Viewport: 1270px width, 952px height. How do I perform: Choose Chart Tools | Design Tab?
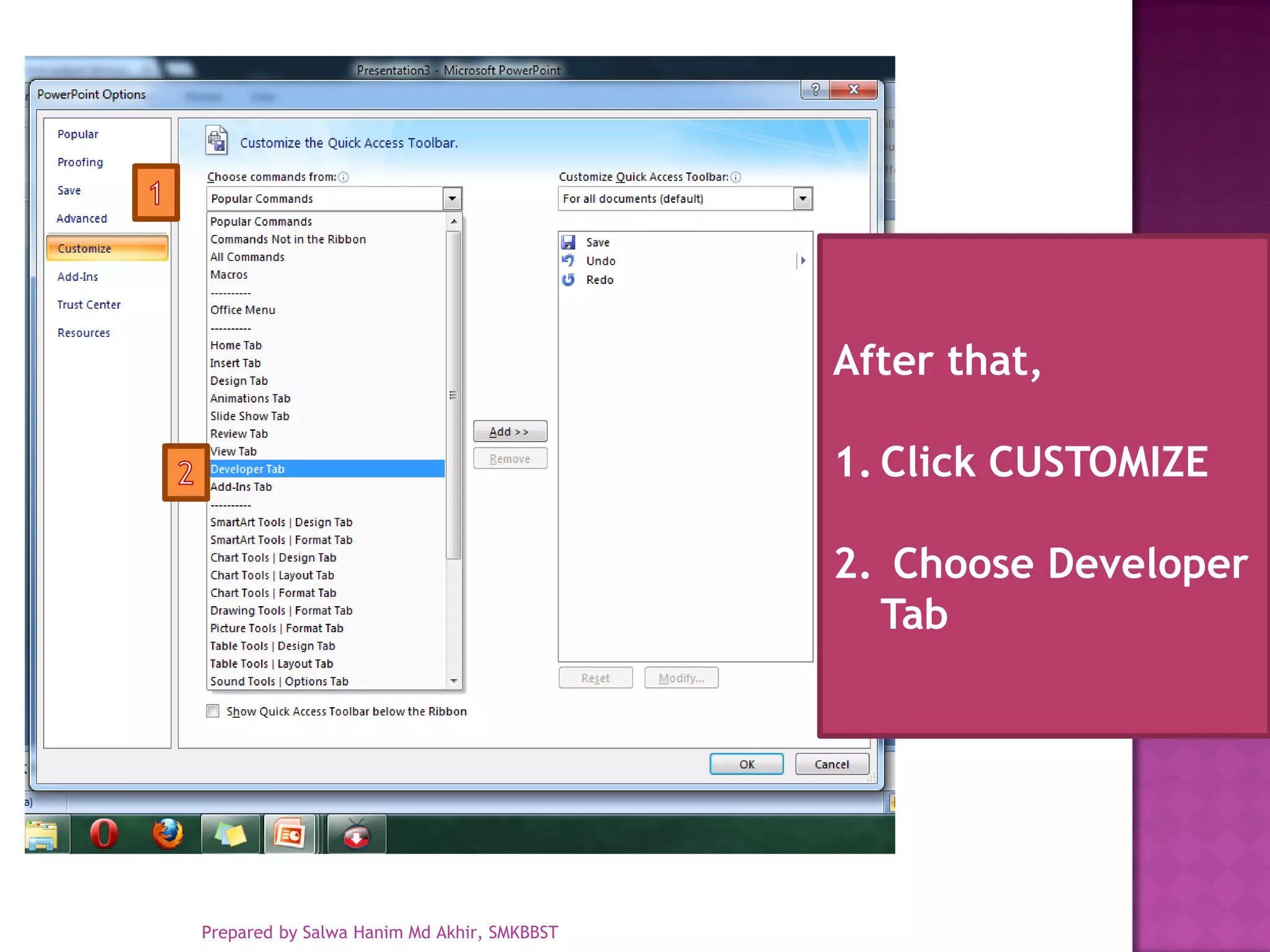(327, 558)
